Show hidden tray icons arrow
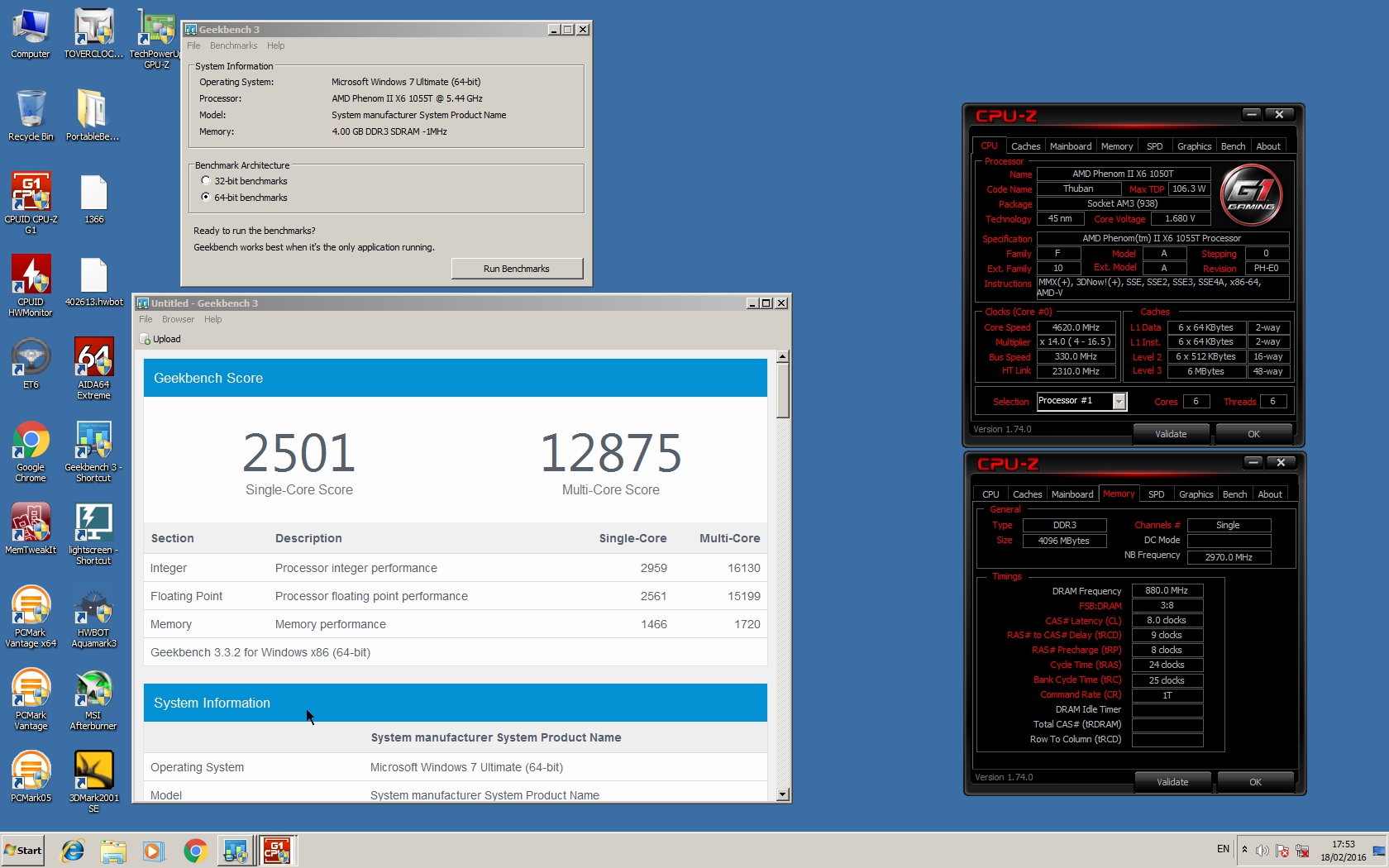 tap(1244, 850)
